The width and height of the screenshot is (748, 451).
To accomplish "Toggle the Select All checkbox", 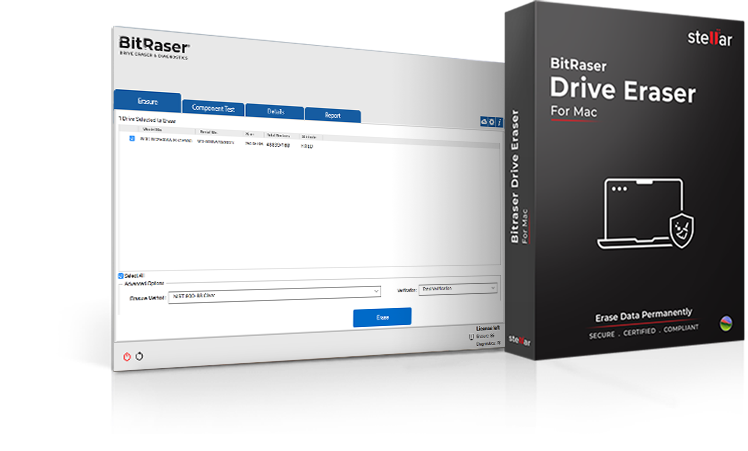I will coord(121,276).
